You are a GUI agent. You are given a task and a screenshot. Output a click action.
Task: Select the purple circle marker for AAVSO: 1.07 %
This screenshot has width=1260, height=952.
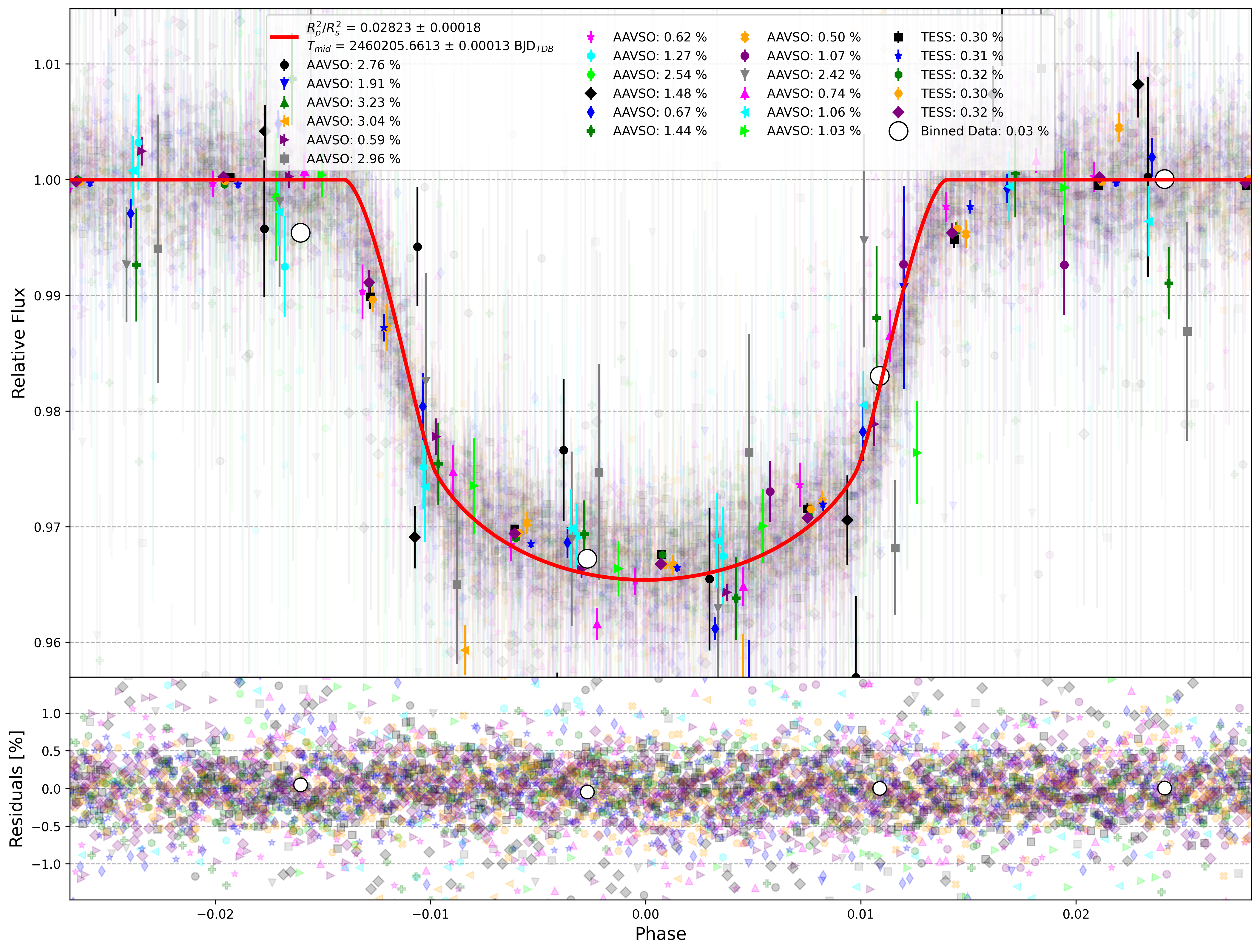[x=744, y=56]
